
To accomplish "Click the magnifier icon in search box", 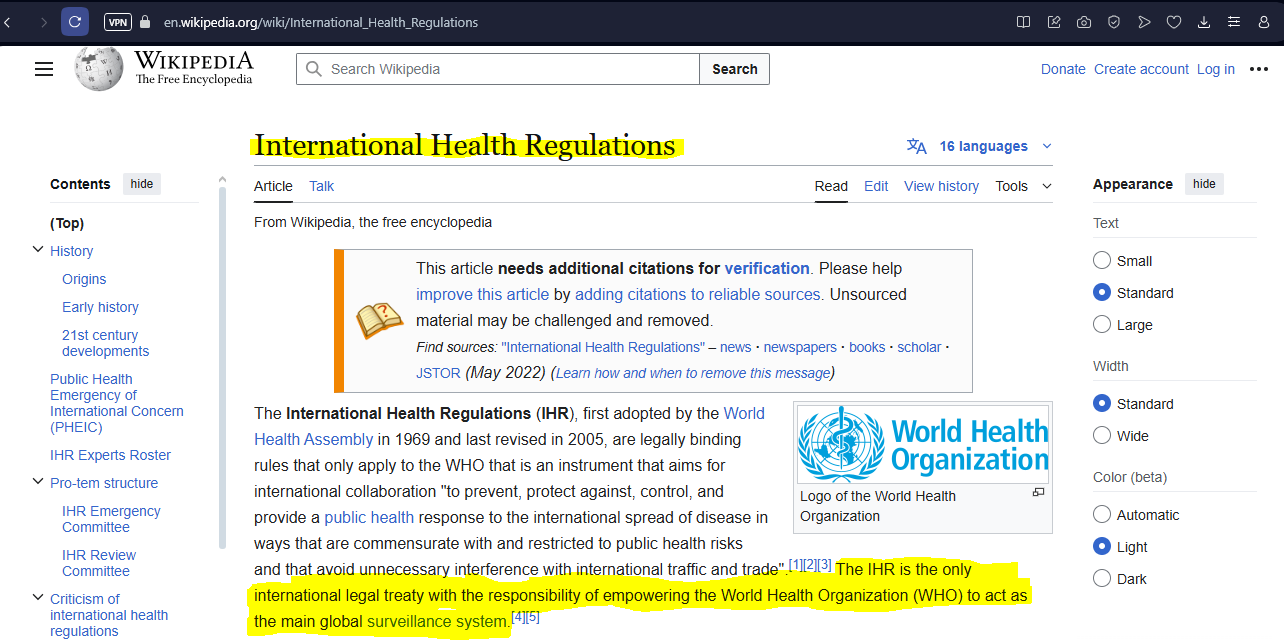I will click(314, 69).
